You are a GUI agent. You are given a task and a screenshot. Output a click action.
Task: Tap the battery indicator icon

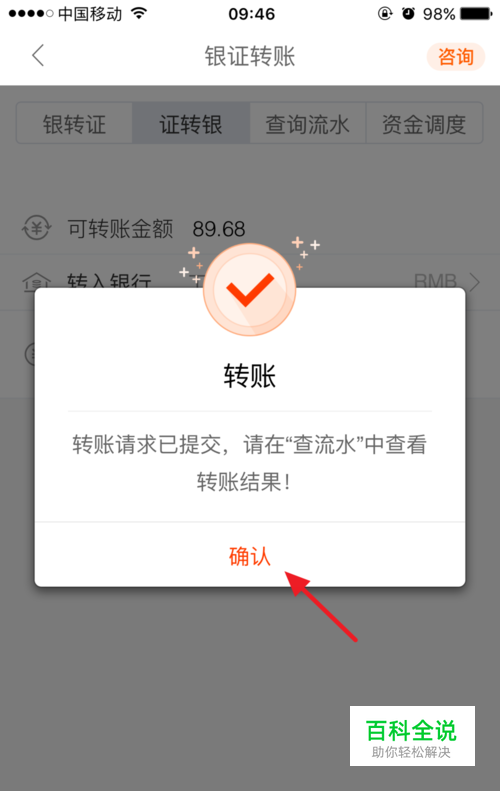[x=476, y=14]
